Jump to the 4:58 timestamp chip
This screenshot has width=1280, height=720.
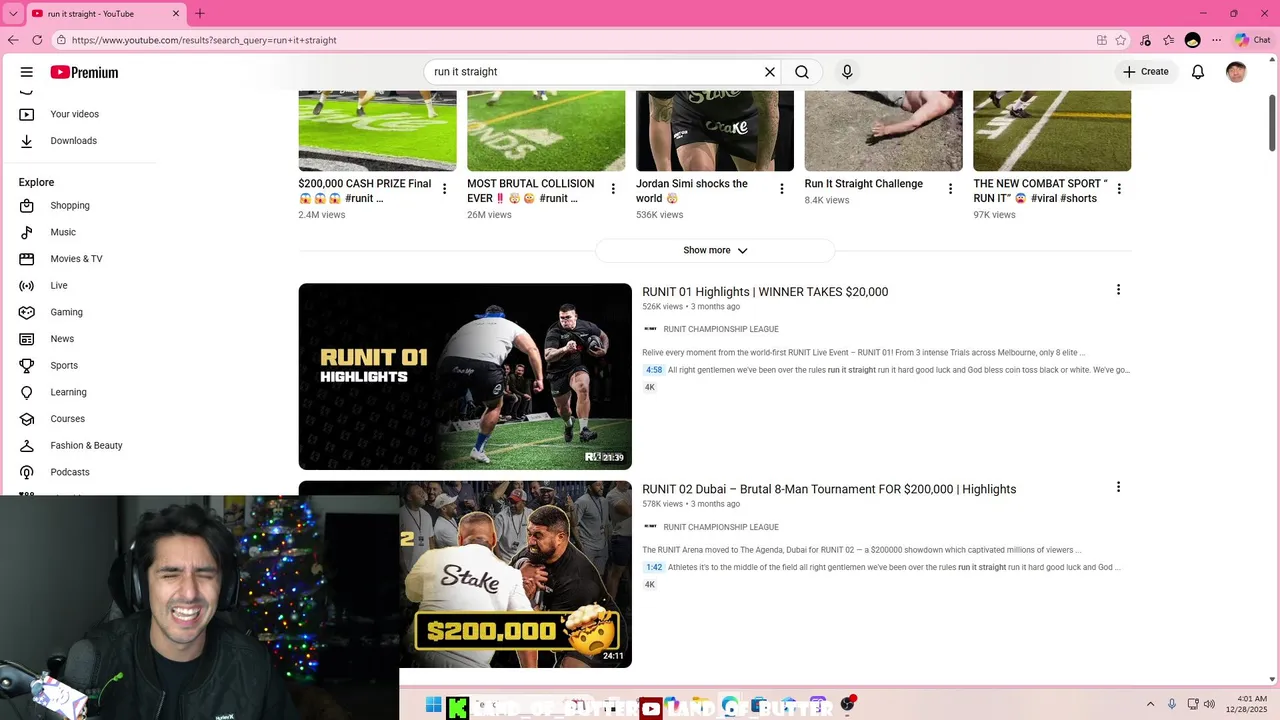[x=654, y=370]
